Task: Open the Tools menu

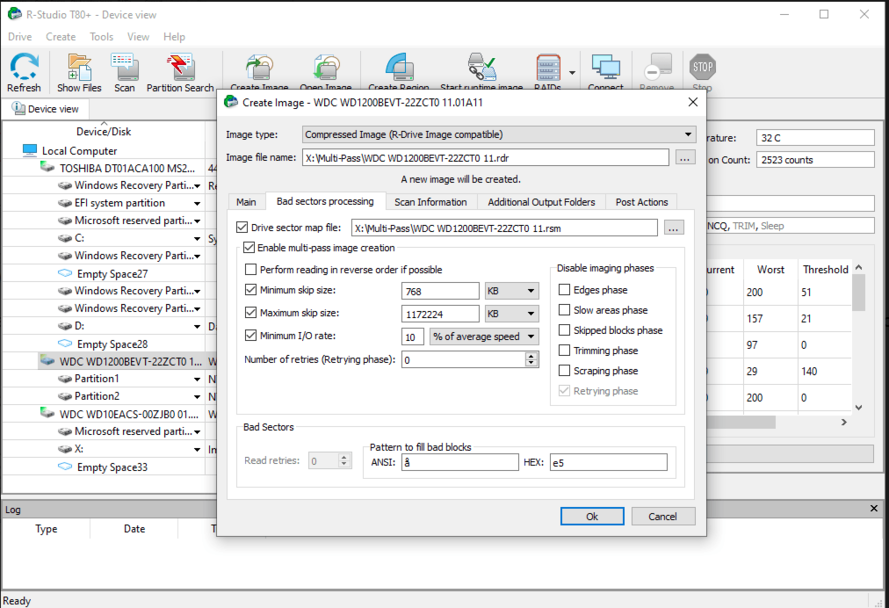Action: coord(101,37)
